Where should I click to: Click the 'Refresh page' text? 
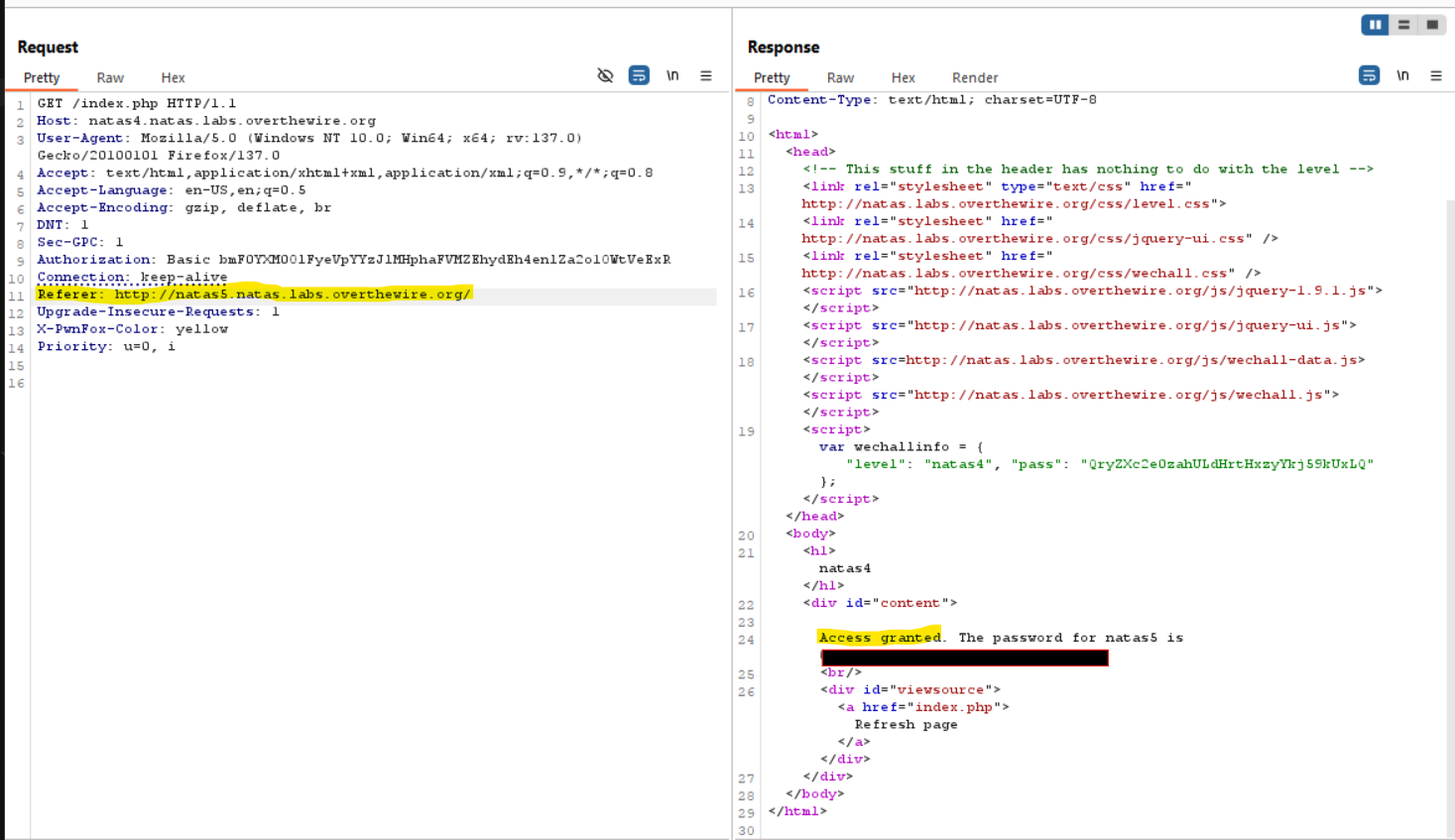pyautogui.click(x=907, y=724)
